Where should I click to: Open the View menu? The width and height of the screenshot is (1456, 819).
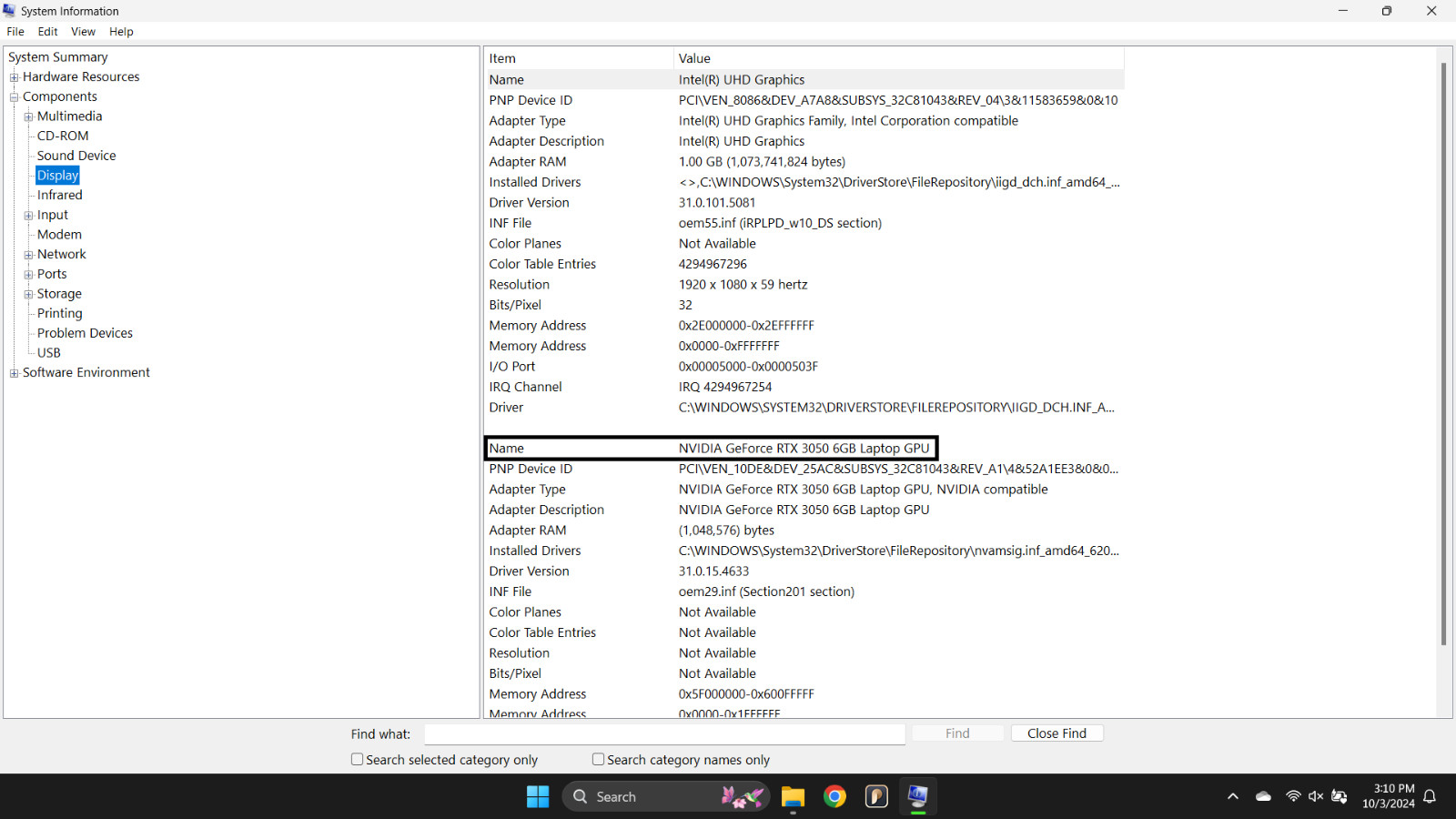point(83,32)
